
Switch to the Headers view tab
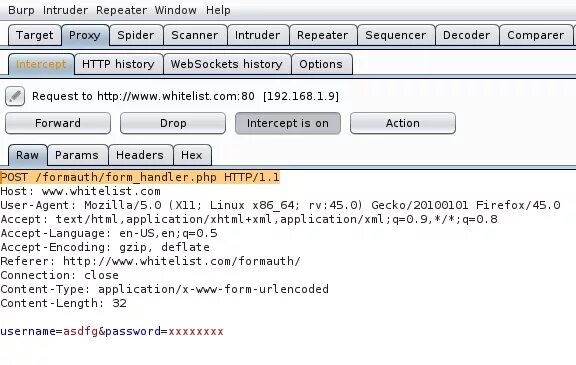point(140,155)
